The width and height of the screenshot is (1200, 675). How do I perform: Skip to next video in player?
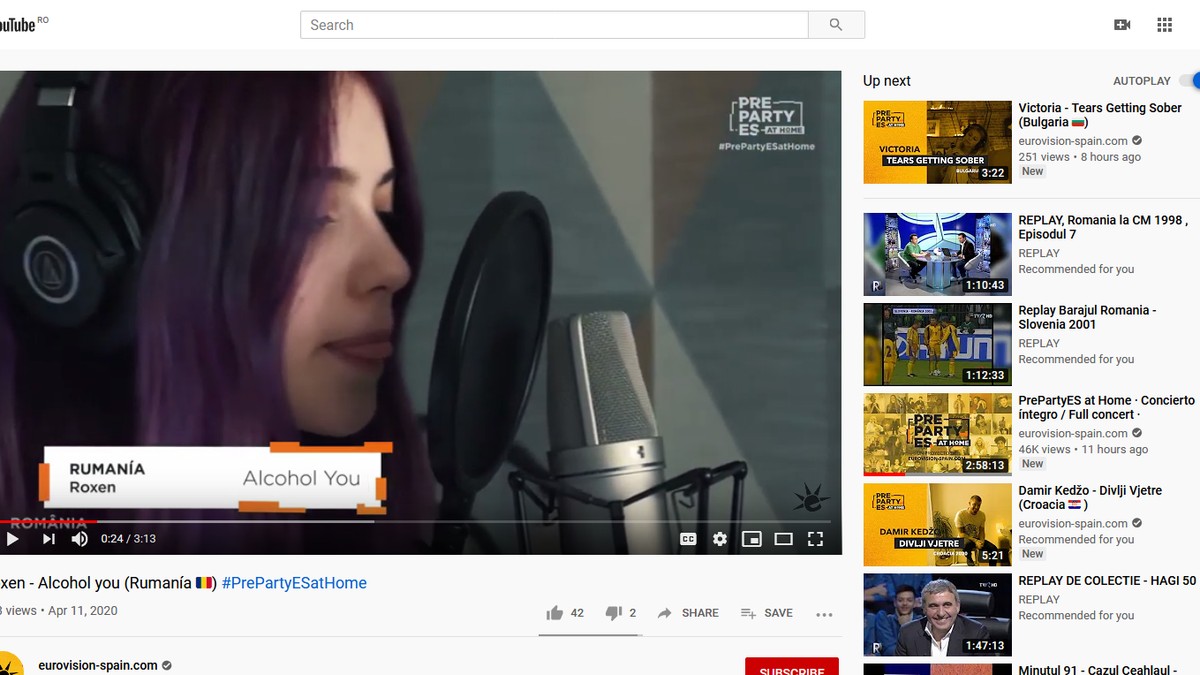click(x=48, y=539)
